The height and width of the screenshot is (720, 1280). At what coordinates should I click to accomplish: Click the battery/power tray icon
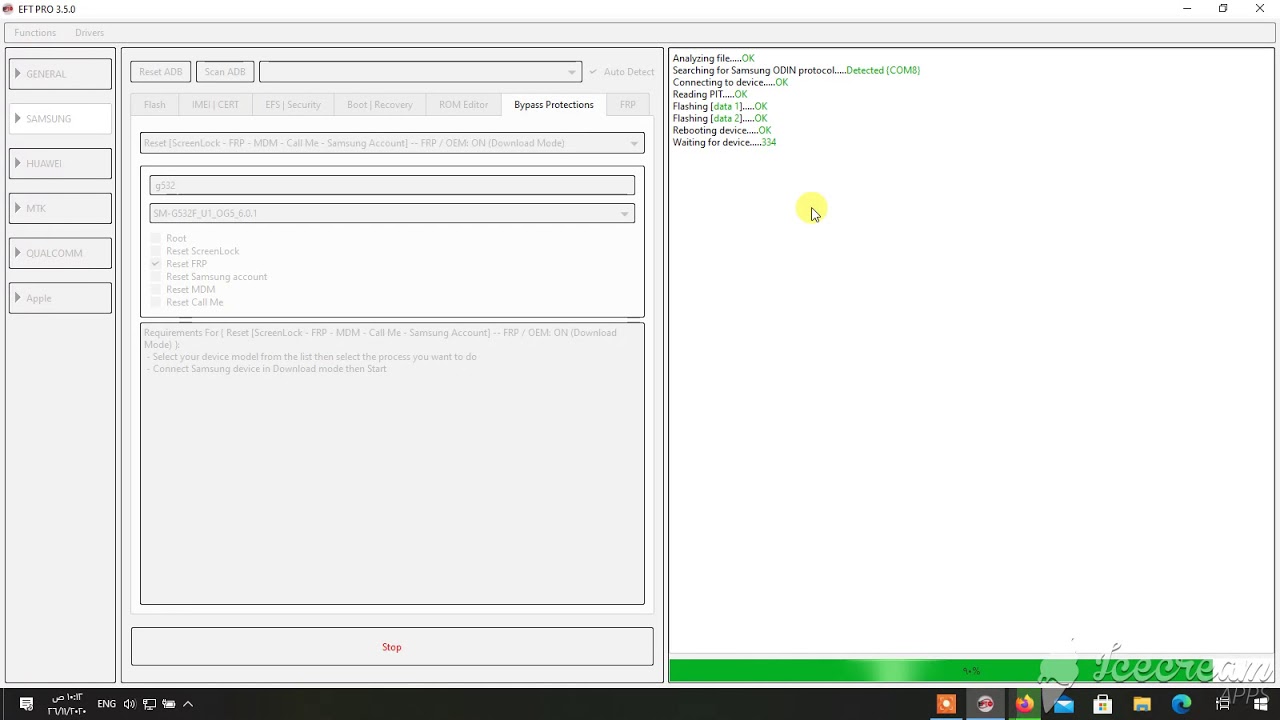pyautogui.click(x=169, y=704)
